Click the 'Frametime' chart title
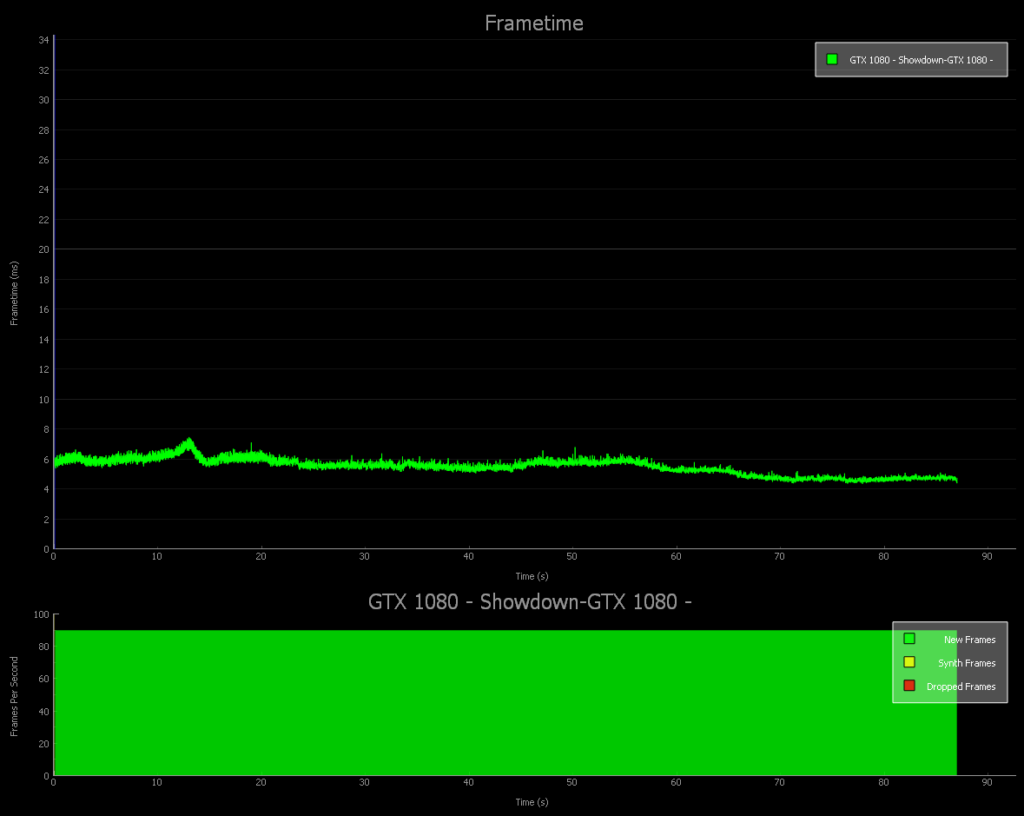Image resolution: width=1024 pixels, height=816 pixels. [x=533, y=23]
